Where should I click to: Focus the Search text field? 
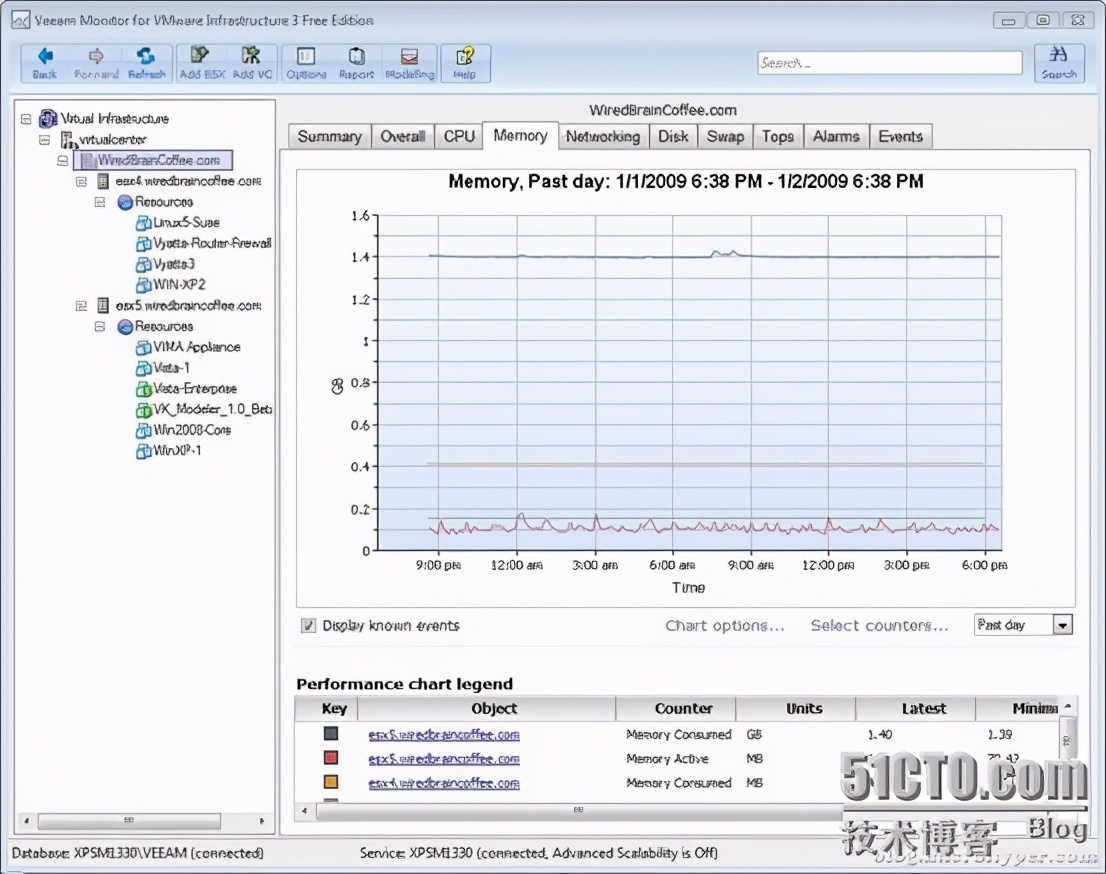click(889, 63)
